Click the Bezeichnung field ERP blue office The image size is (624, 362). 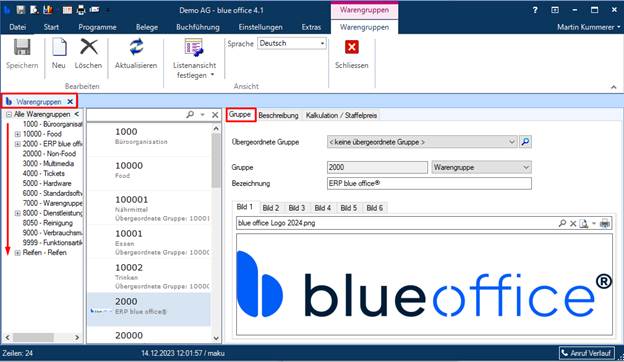(x=429, y=183)
